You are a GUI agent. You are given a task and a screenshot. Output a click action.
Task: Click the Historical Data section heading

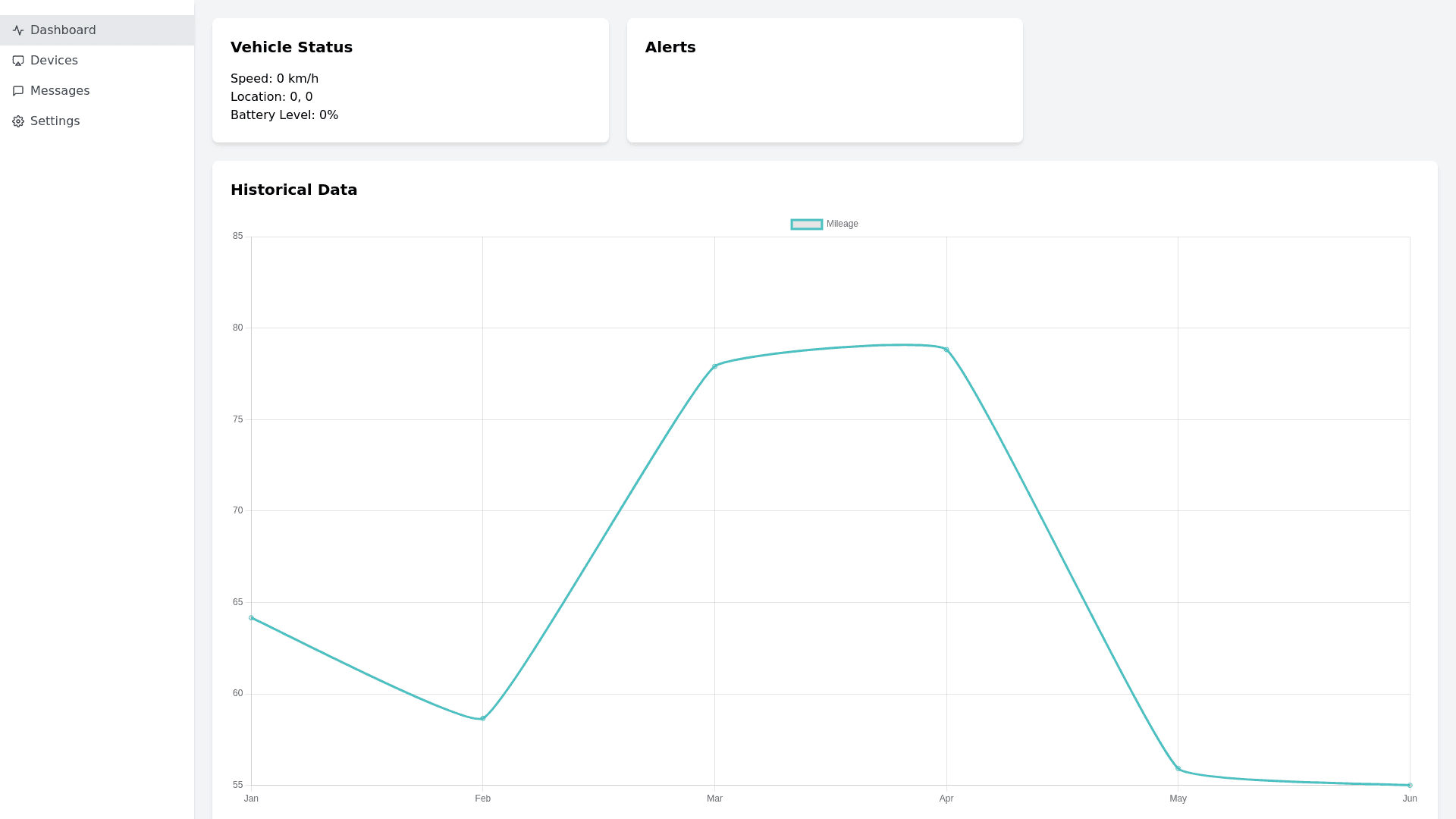click(x=293, y=190)
